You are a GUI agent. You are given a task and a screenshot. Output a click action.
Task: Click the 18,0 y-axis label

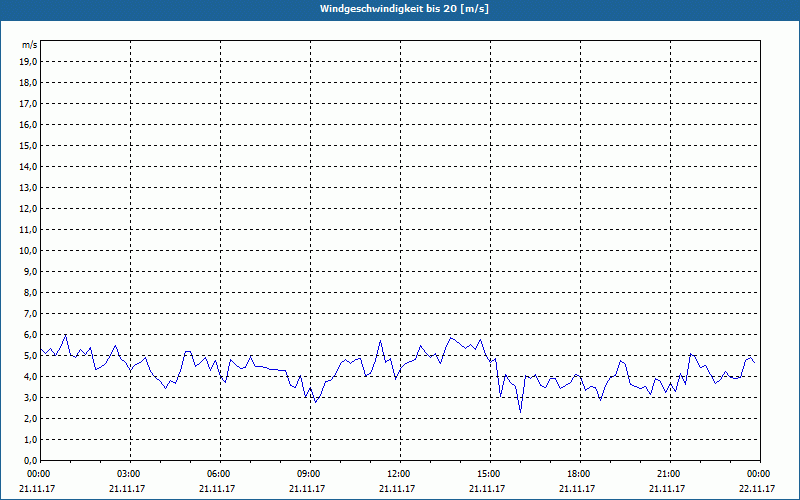tap(28, 83)
